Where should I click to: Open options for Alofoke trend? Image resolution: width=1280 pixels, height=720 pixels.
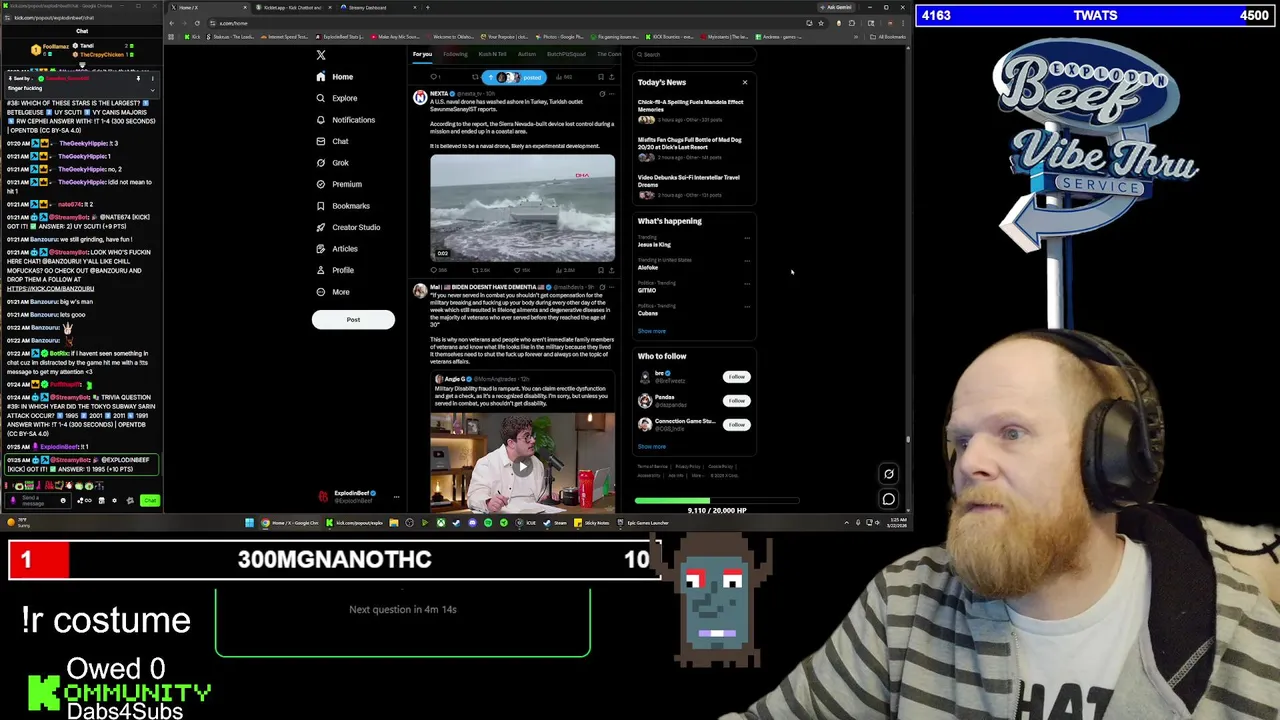coord(747,261)
